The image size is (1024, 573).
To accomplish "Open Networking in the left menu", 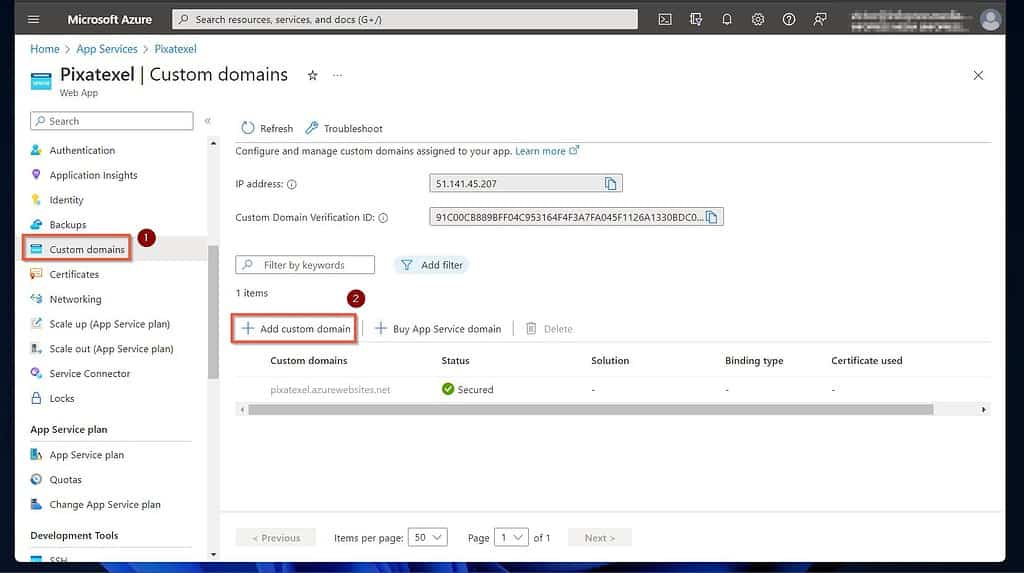I will tap(75, 299).
